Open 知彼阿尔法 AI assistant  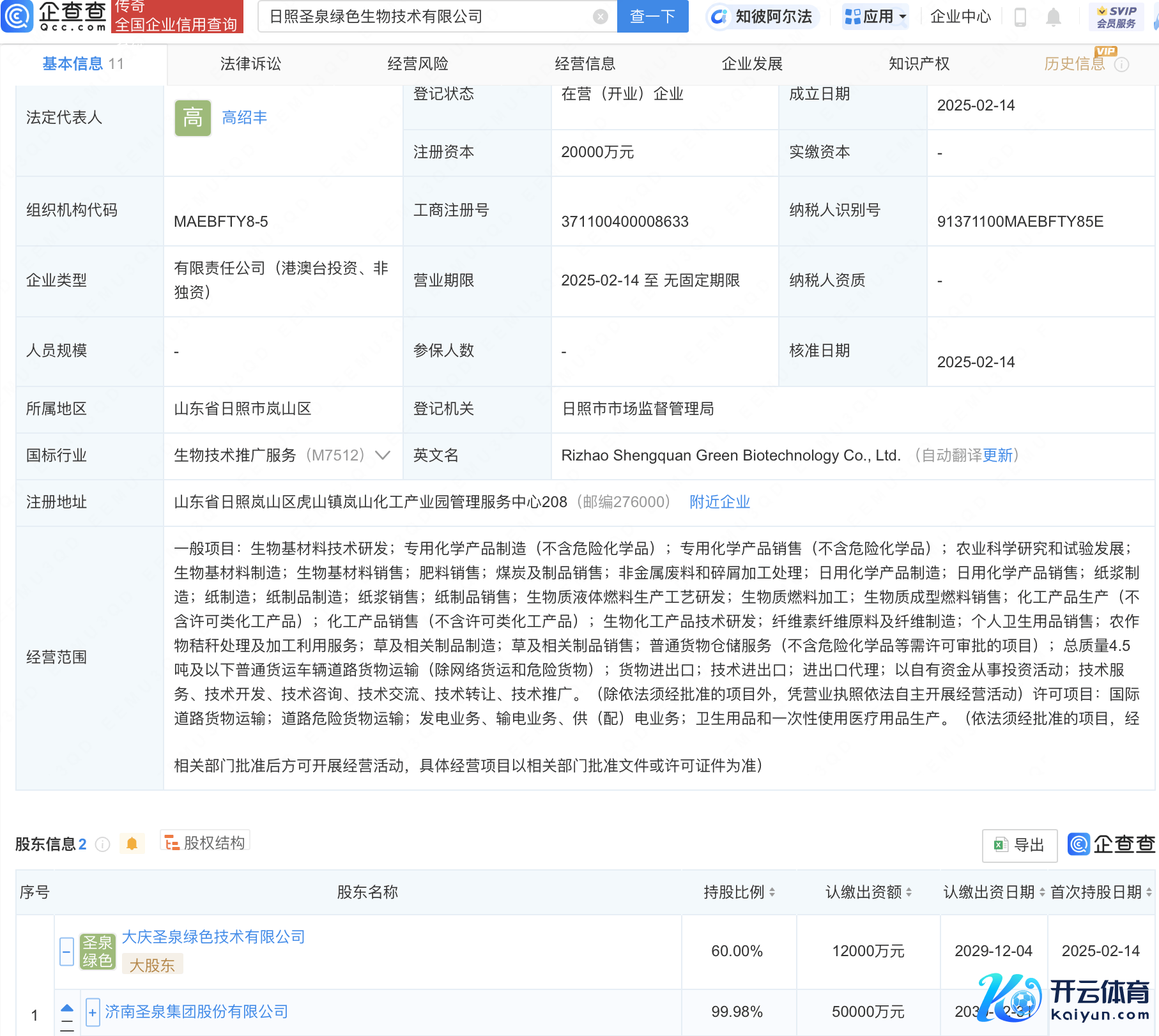tap(763, 17)
